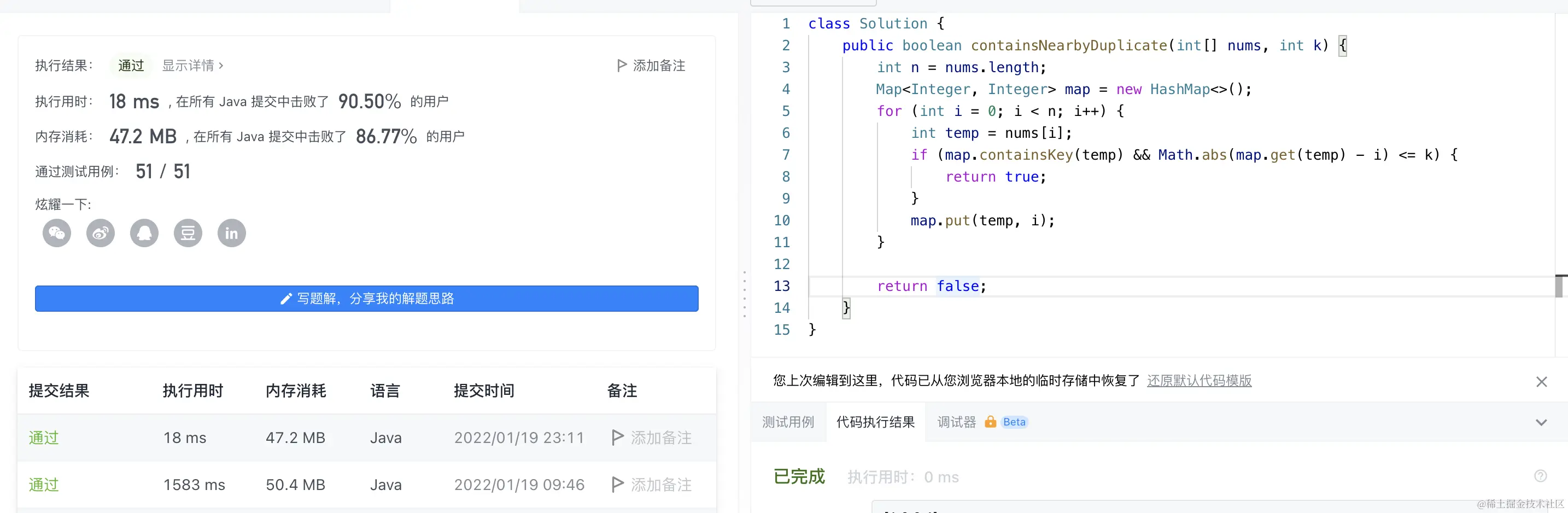Click 'map.put(temp, i);' code line

point(982,220)
